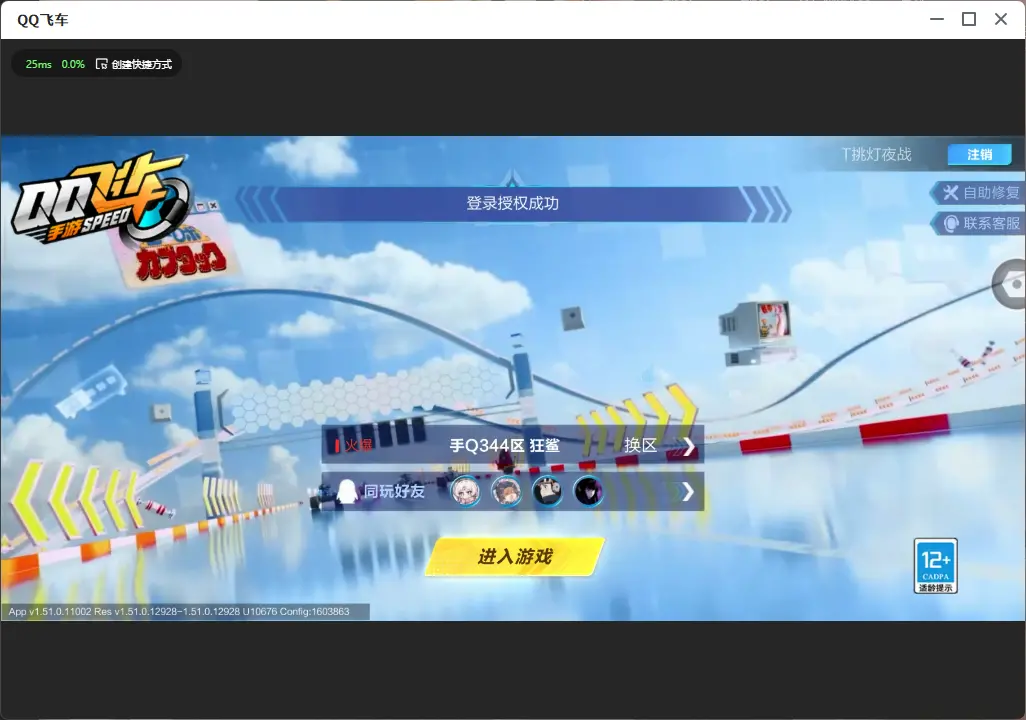This screenshot has height=720, width=1026.
Task: Select first friend avatar with white hair
Action: (x=466, y=491)
